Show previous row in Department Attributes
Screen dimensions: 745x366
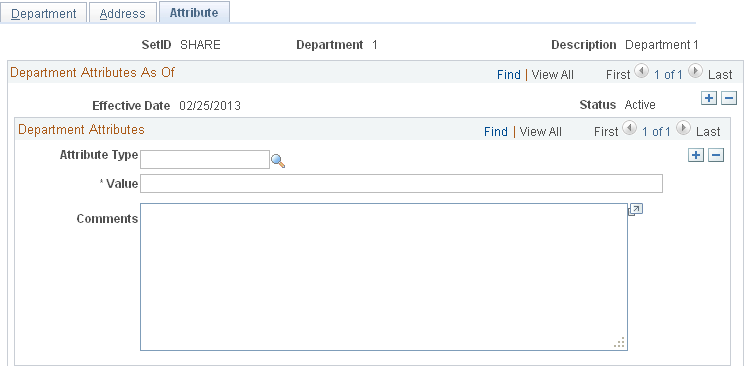629,128
